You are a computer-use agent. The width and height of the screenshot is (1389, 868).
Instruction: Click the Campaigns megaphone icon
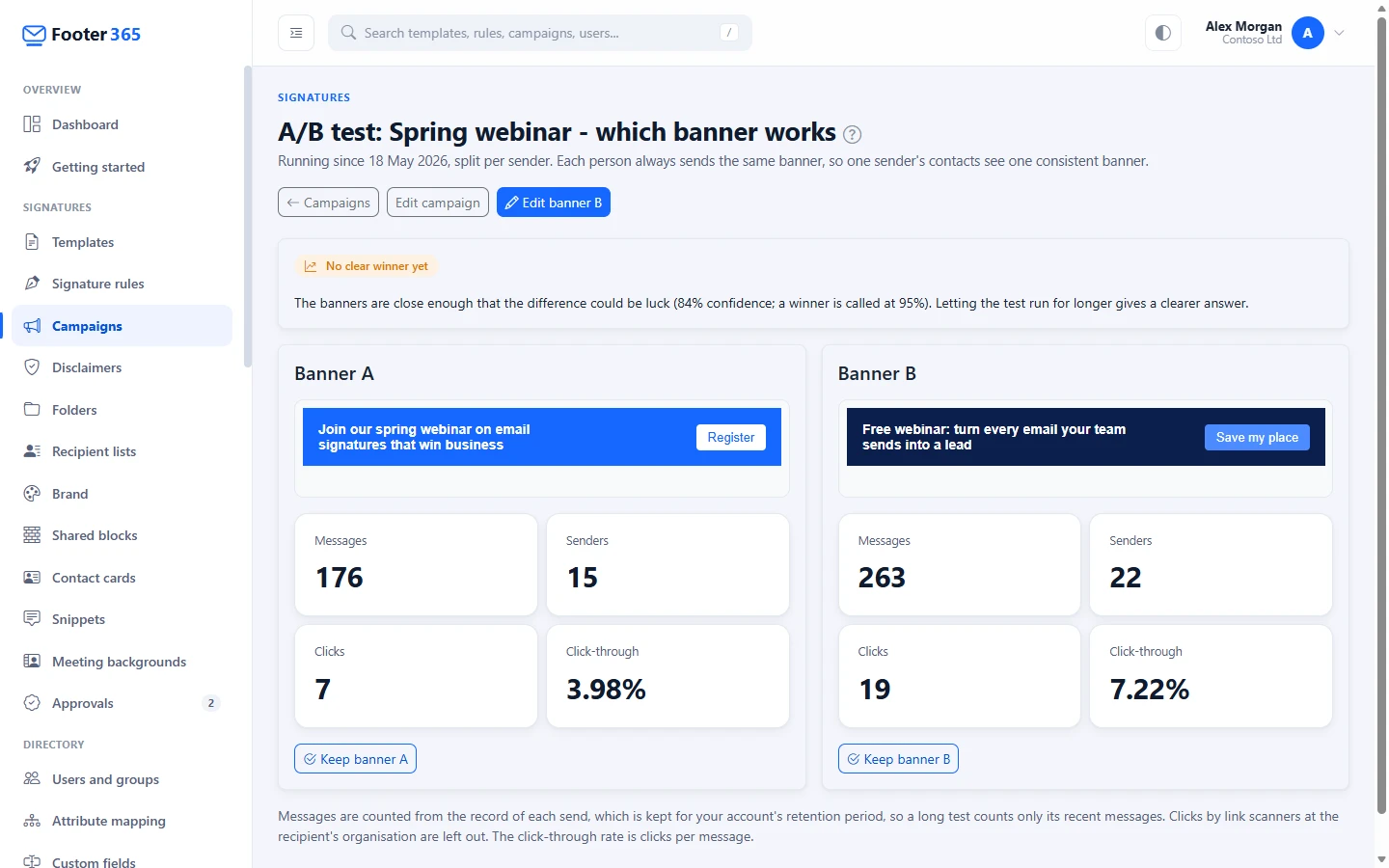32,326
